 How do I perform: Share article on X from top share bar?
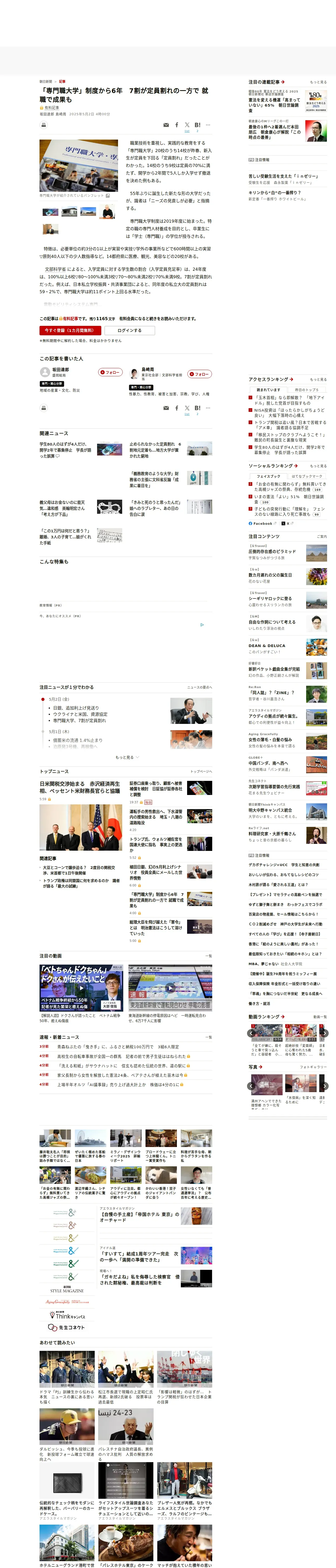(x=187, y=125)
